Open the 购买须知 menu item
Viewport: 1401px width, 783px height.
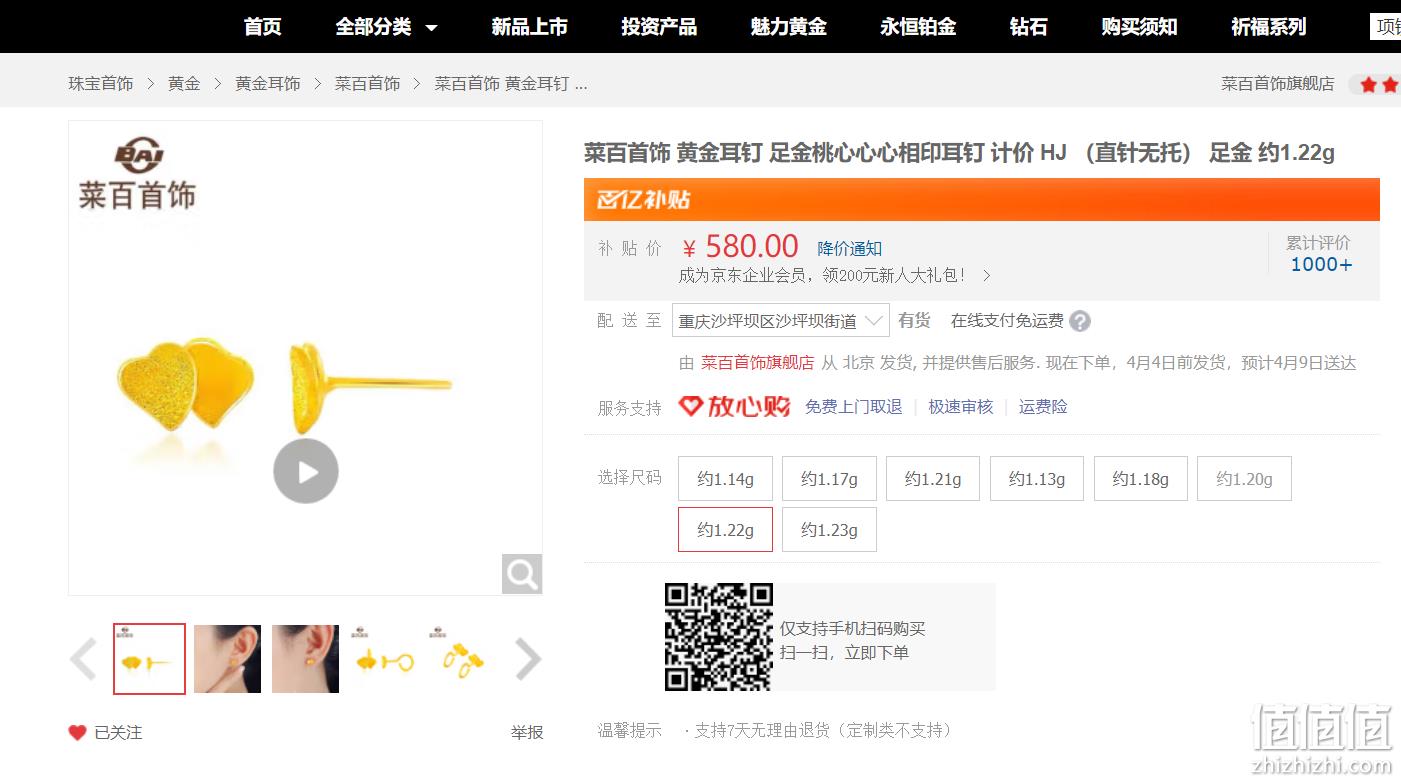(x=1139, y=27)
